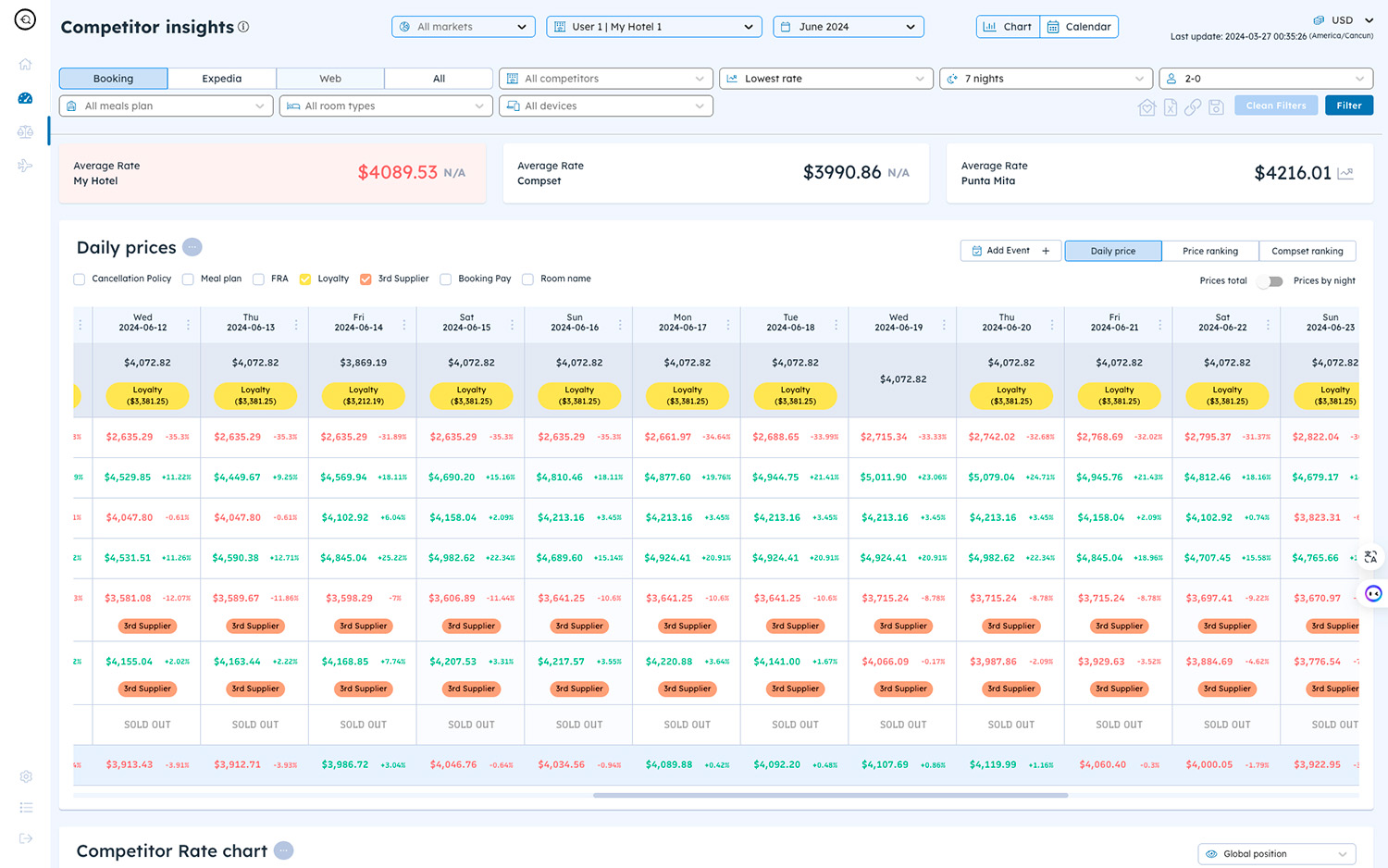
Task: Open sidebar settings gear icon
Action: [x=26, y=776]
